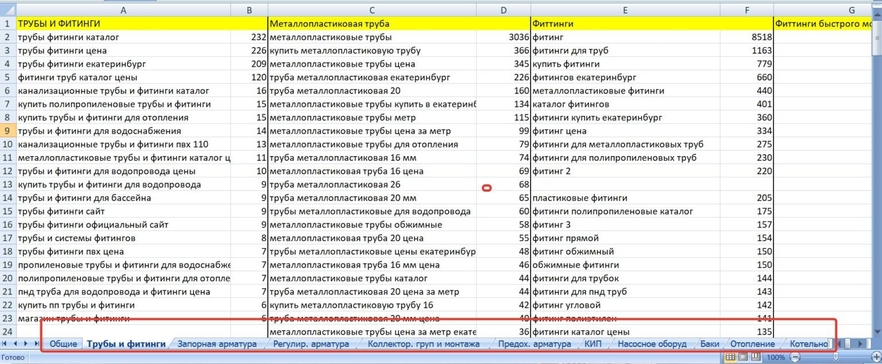Image resolution: width=882 pixels, height=364 pixels.
Task: Open the КИП sheet tab
Action: (x=593, y=343)
